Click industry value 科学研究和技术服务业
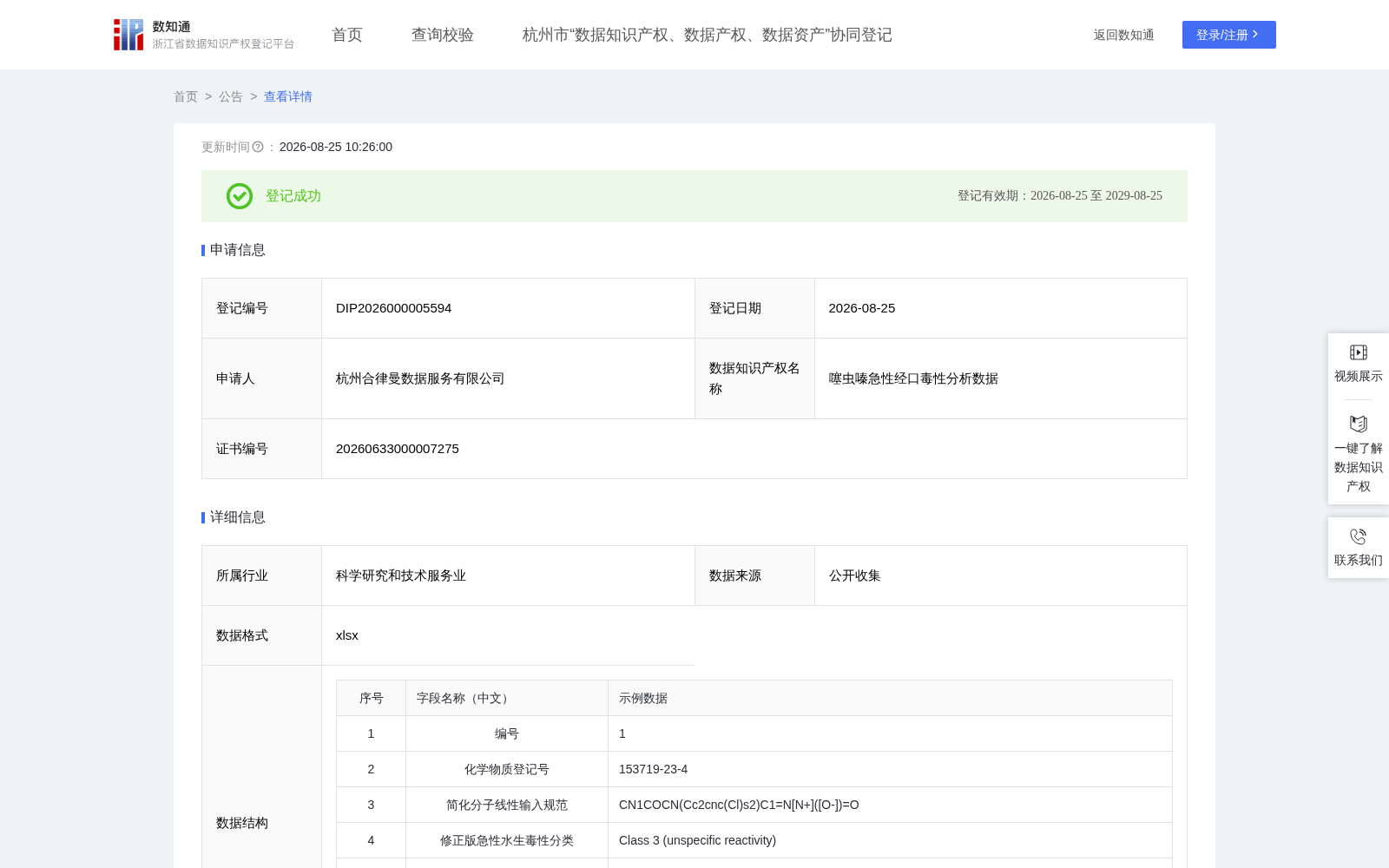The width and height of the screenshot is (1389, 868). click(401, 575)
